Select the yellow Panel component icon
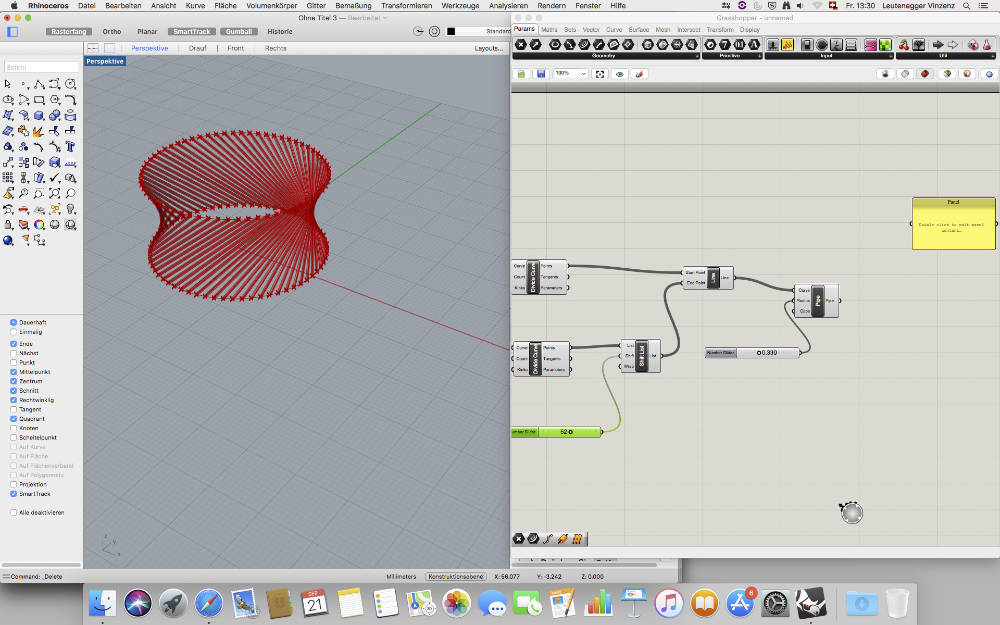 click(788, 45)
